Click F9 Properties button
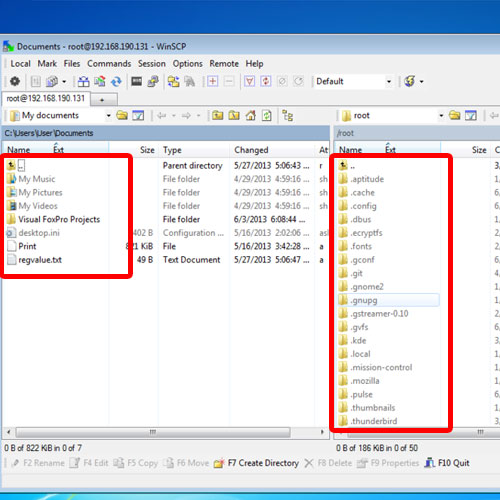The height and width of the screenshot is (500, 500). pyautogui.click(x=388, y=463)
